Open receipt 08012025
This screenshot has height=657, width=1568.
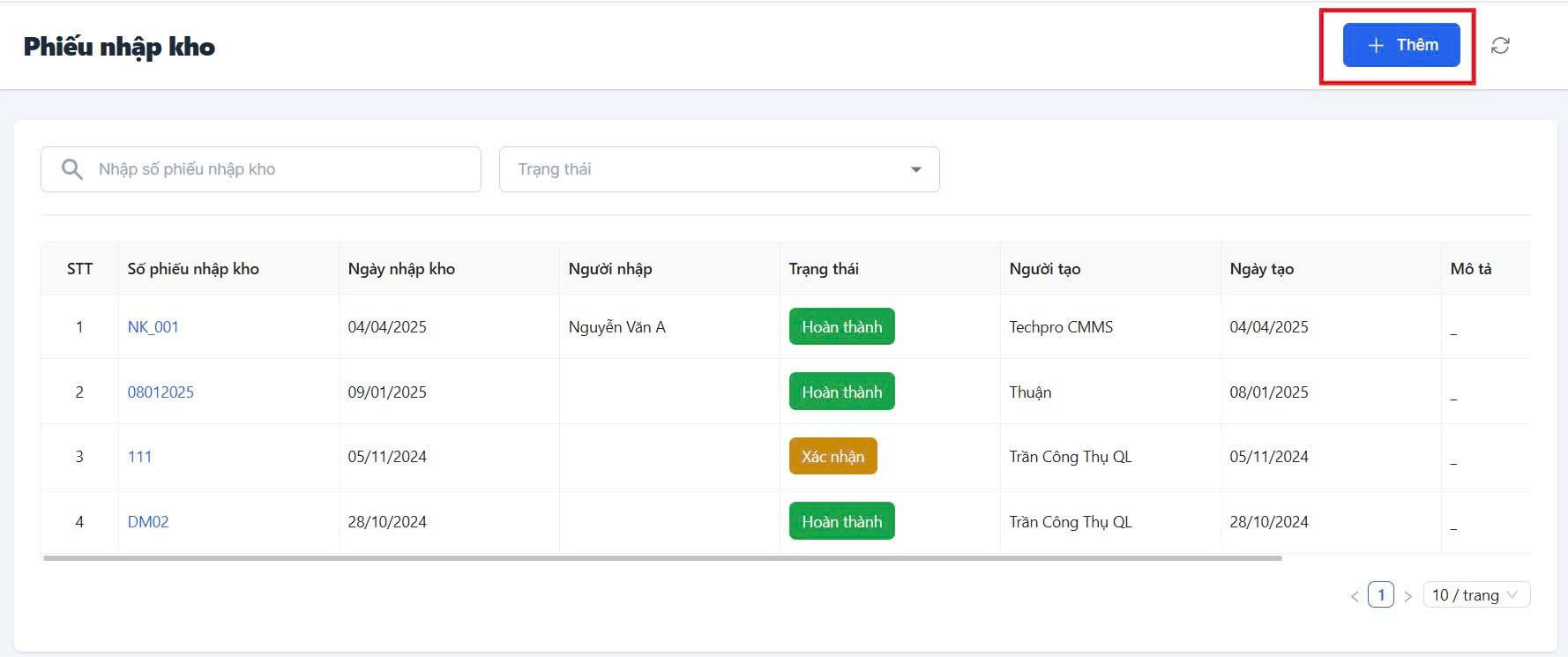tap(161, 392)
